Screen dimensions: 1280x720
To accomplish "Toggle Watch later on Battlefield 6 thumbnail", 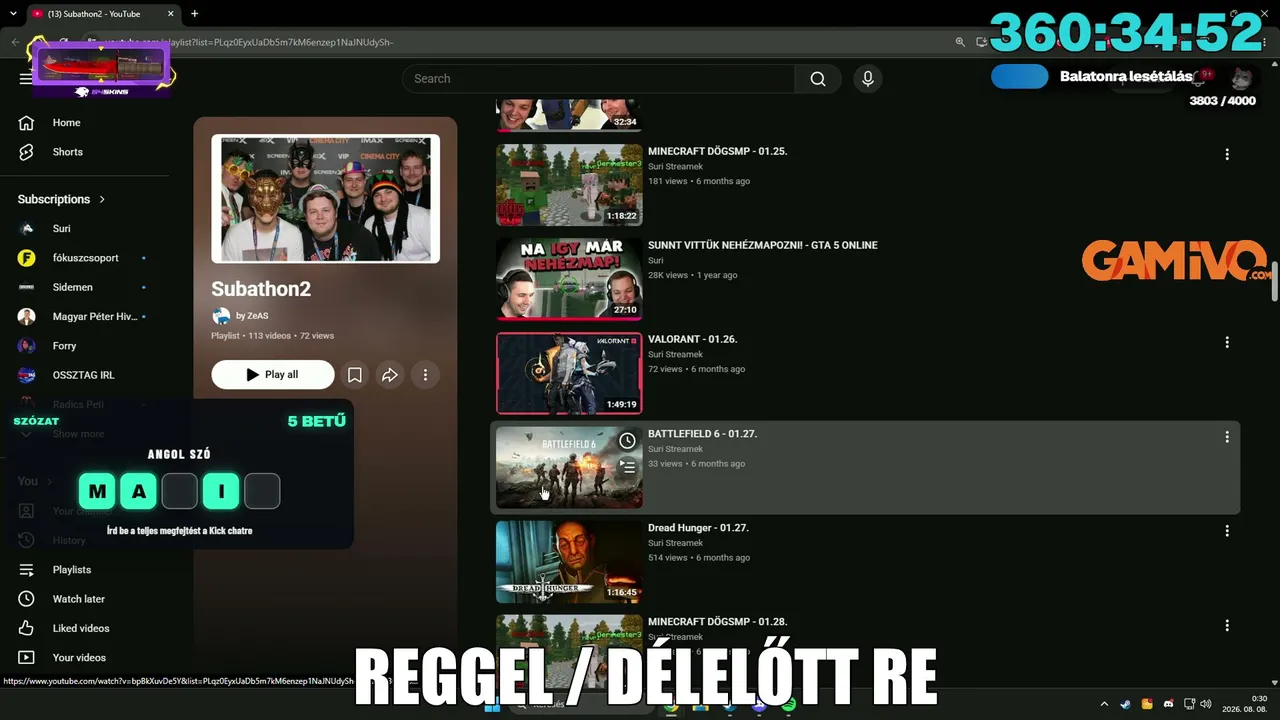I will click(627, 440).
